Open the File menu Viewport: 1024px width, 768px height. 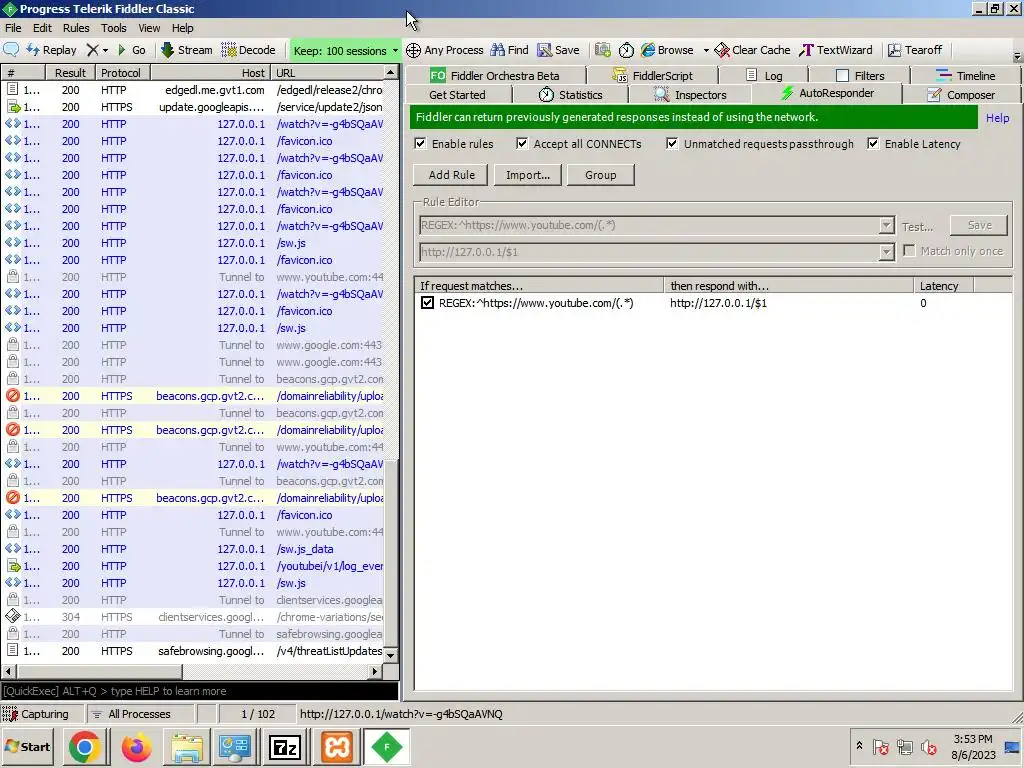tap(13, 28)
